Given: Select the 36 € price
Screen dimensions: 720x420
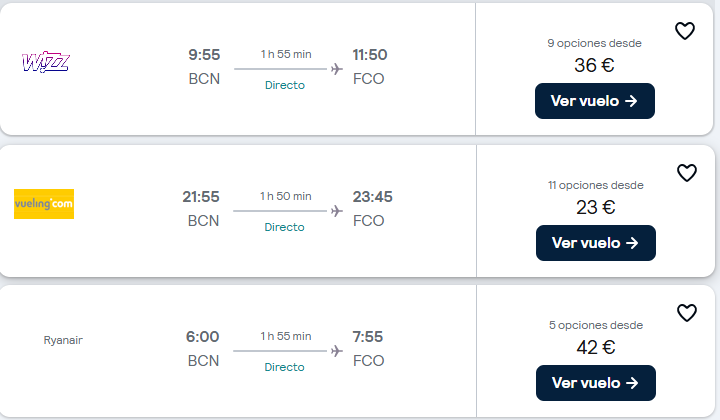Looking at the screenshot, I should tap(594, 66).
